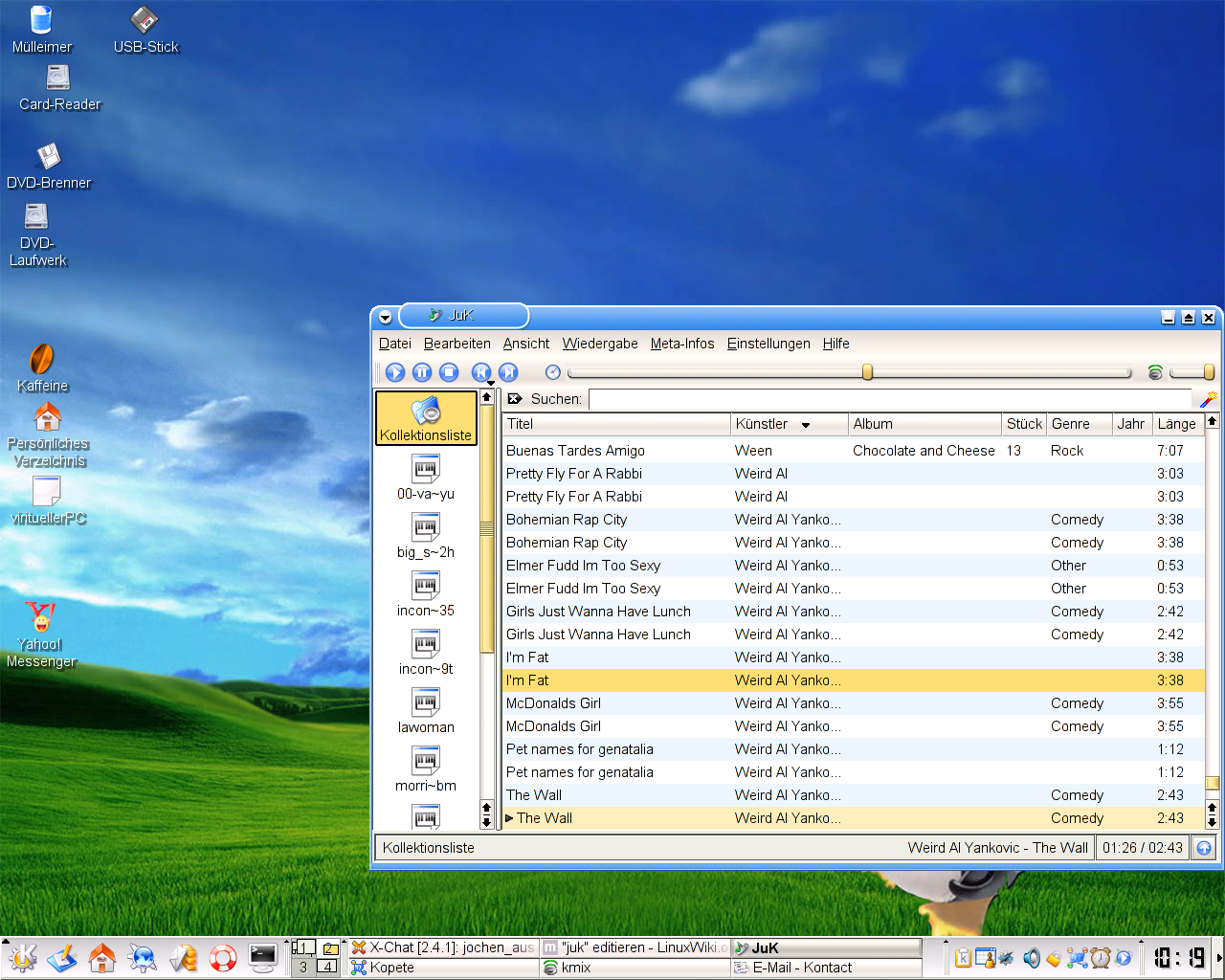
Task: Open the window menu on the JuK title bar
Action: [x=385, y=317]
